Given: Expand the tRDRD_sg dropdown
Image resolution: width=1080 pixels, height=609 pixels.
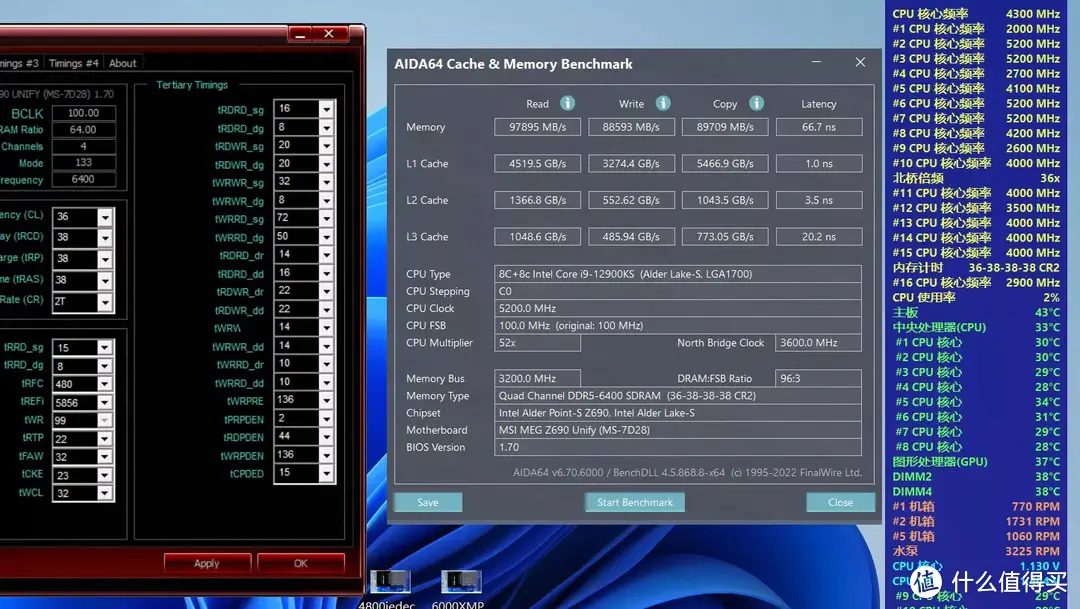Looking at the screenshot, I should [x=326, y=109].
